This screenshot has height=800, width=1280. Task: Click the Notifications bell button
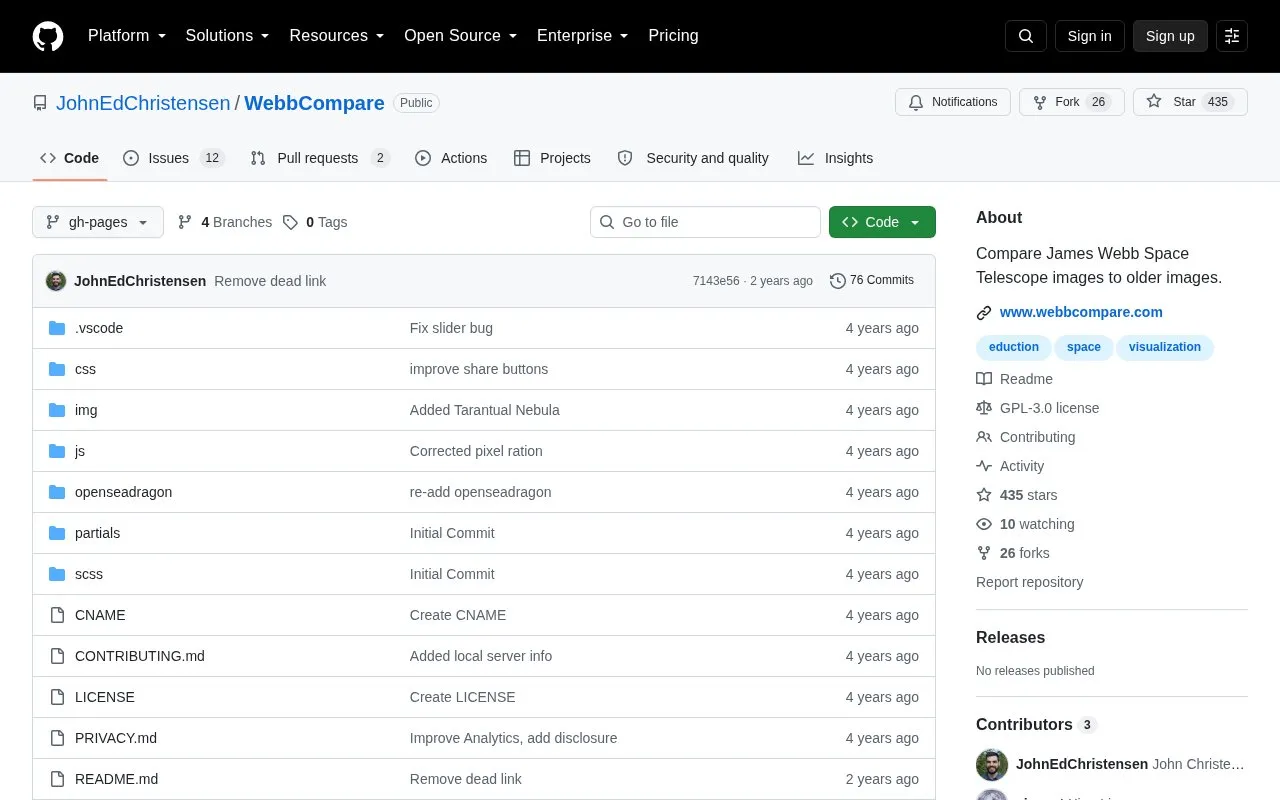[x=953, y=102]
